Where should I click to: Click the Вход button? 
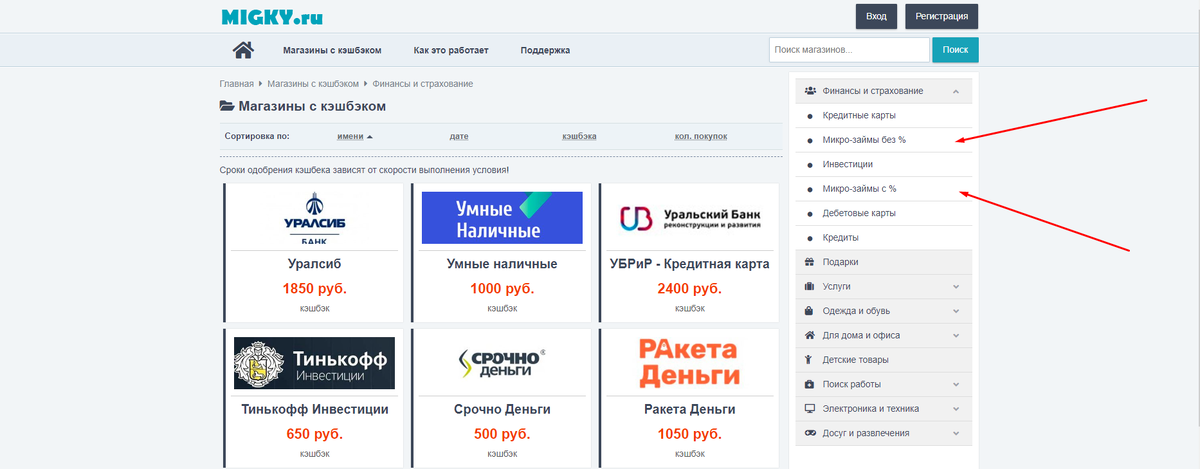(x=876, y=17)
